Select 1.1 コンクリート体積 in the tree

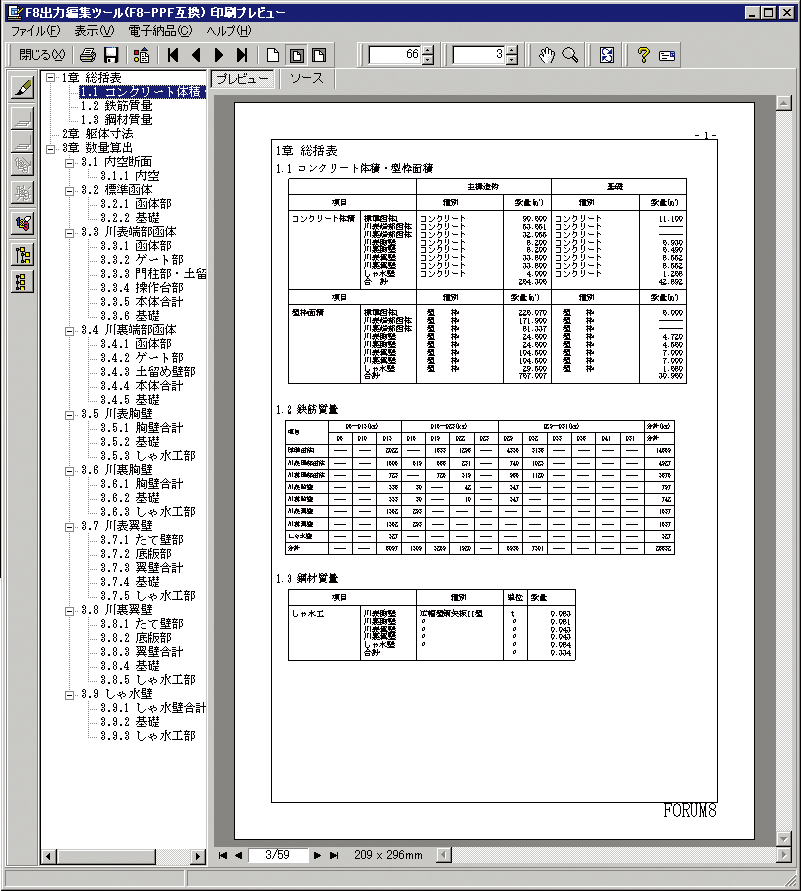pyautogui.click(x=142, y=92)
